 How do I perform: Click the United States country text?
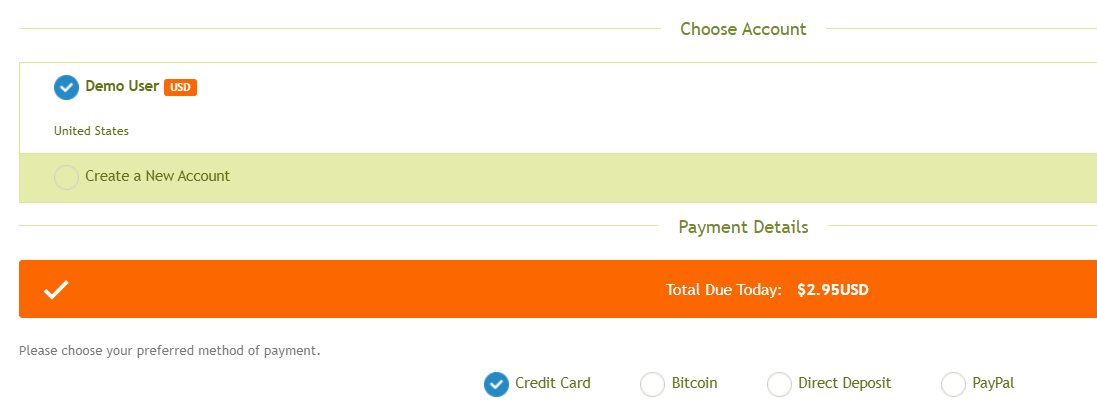coord(91,131)
